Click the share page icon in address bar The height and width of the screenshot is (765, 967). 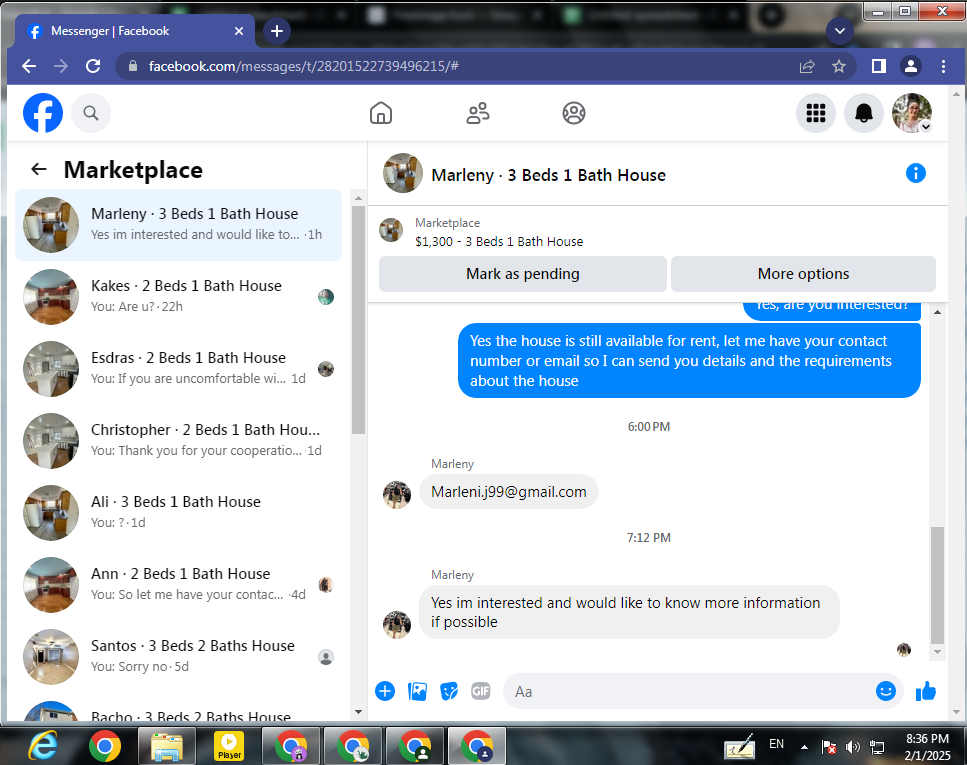pyautogui.click(x=807, y=66)
